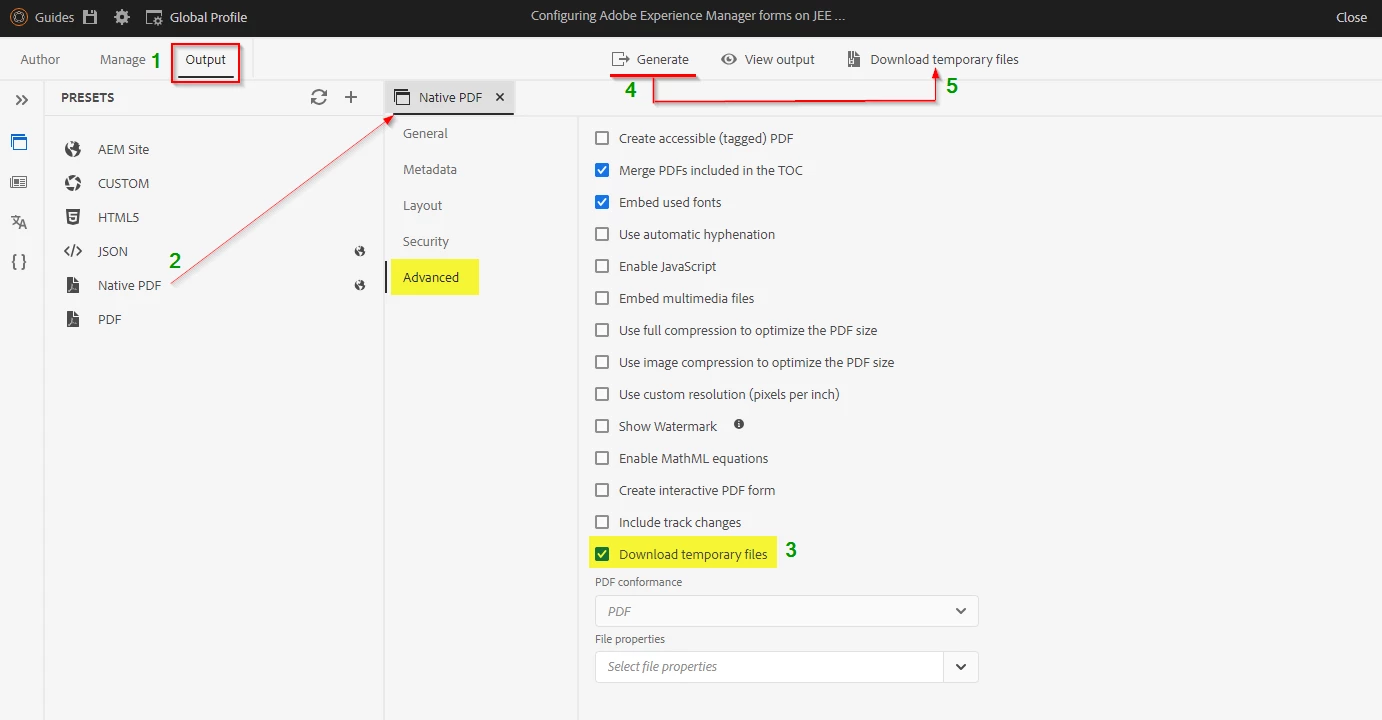Image resolution: width=1382 pixels, height=720 pixels.
Task: Check Include track changes
Action: pos(602,522)
